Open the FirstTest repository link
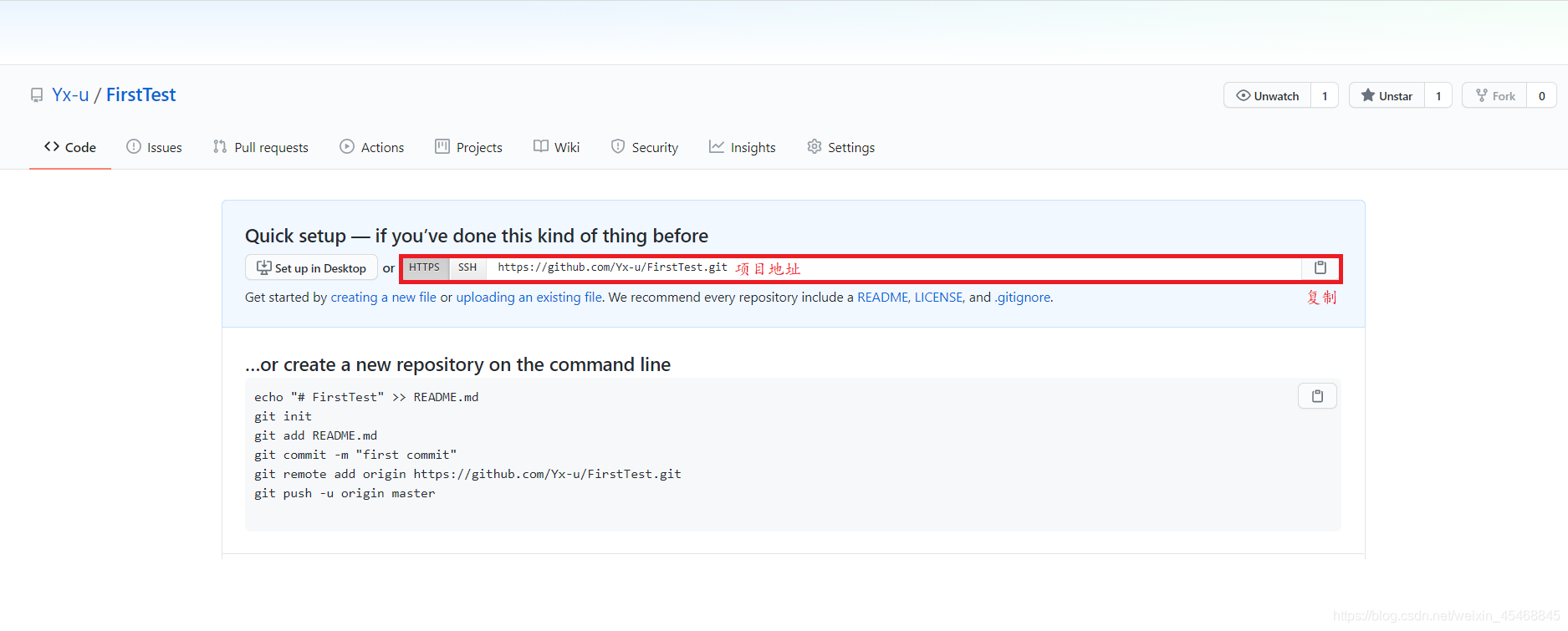Image resolution: width=1568 pixels, height=631 pixels. pyautogui.click(x=140, y=94)
